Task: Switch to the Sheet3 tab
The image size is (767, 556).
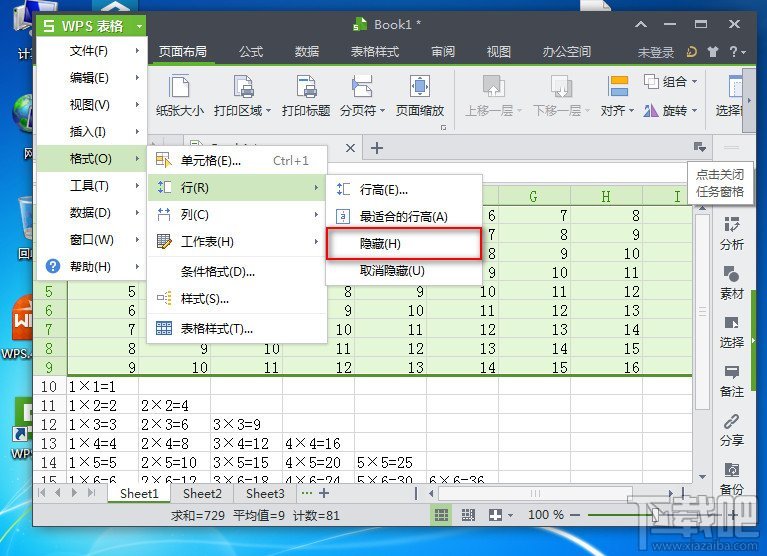Action: (265, 493)
